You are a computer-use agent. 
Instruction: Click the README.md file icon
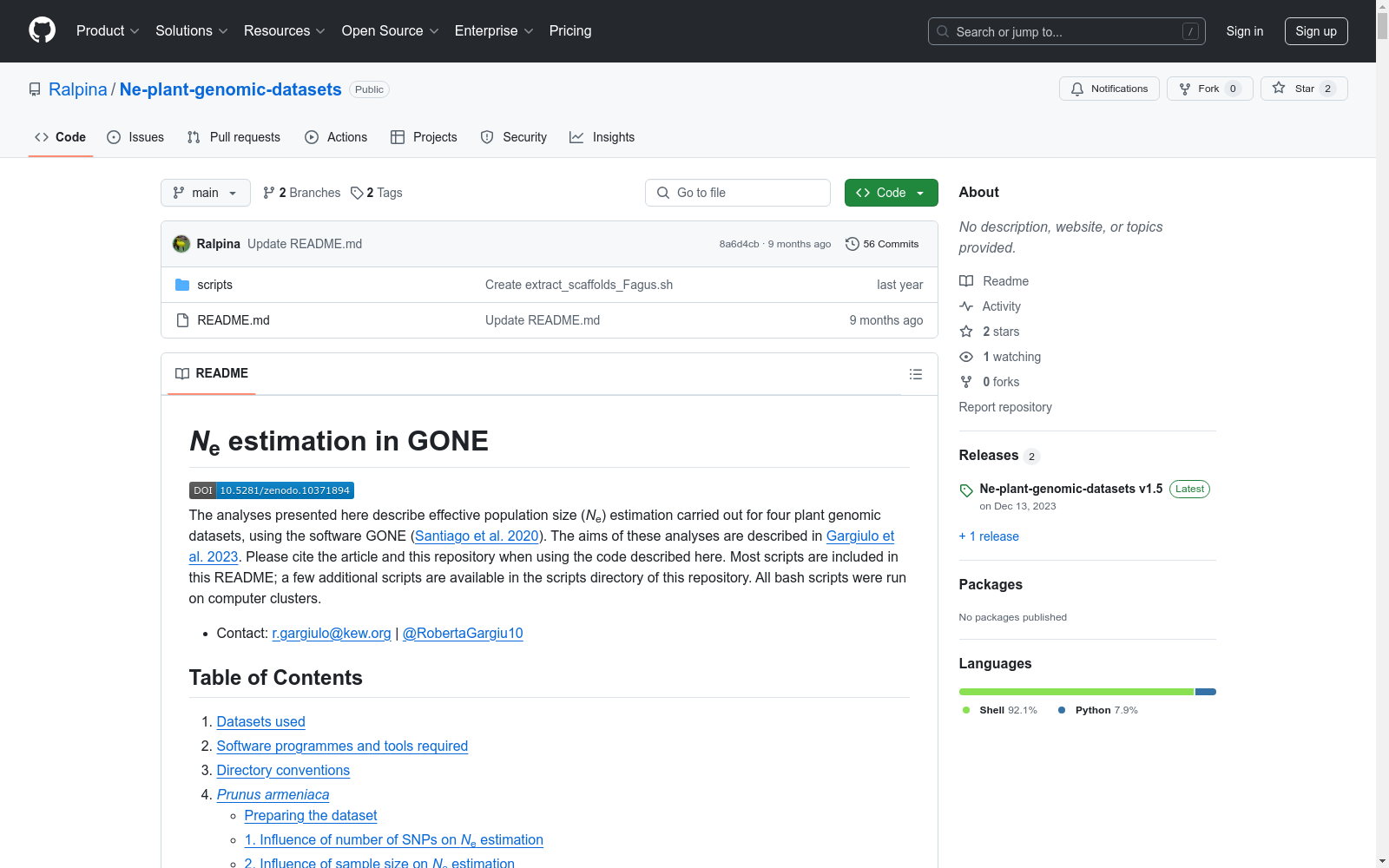[x=182, y=320]
